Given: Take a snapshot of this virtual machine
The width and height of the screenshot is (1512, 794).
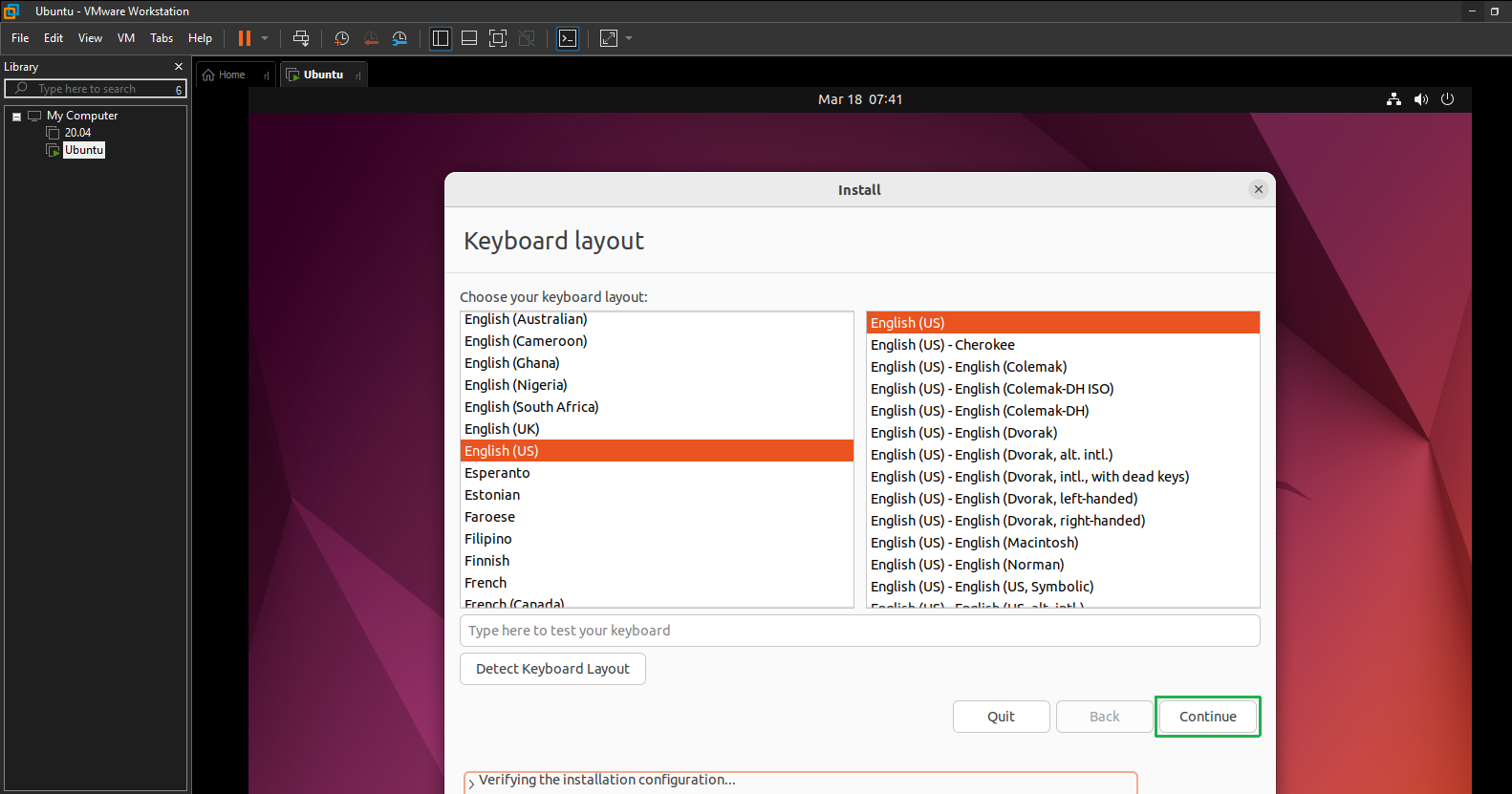Looking at the screenshot, I should pyautogui.click(x=342, y=38).
